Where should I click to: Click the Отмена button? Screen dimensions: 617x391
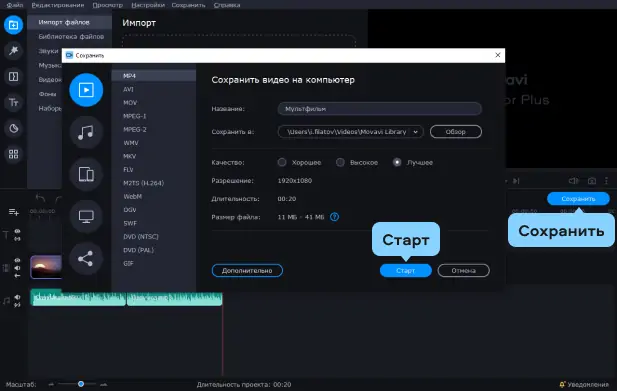tap(464, 271)
